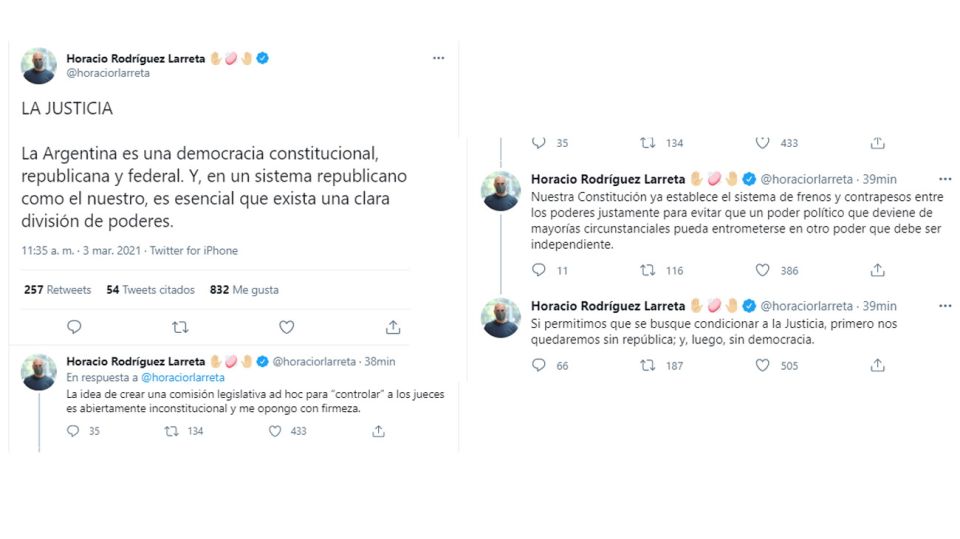Like the tweet showing 505 likes

pos(763,365)
